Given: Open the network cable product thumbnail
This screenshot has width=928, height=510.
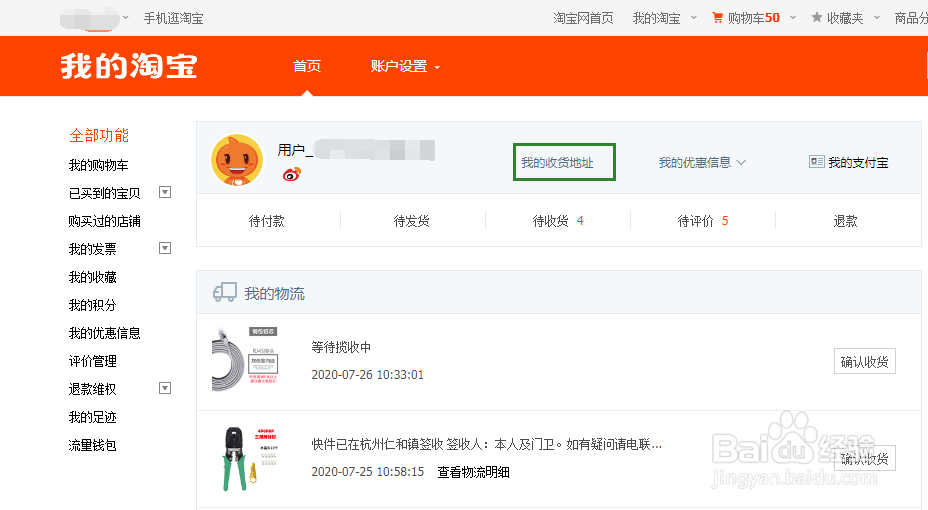Looking at the screenshot, I should 245,359.
